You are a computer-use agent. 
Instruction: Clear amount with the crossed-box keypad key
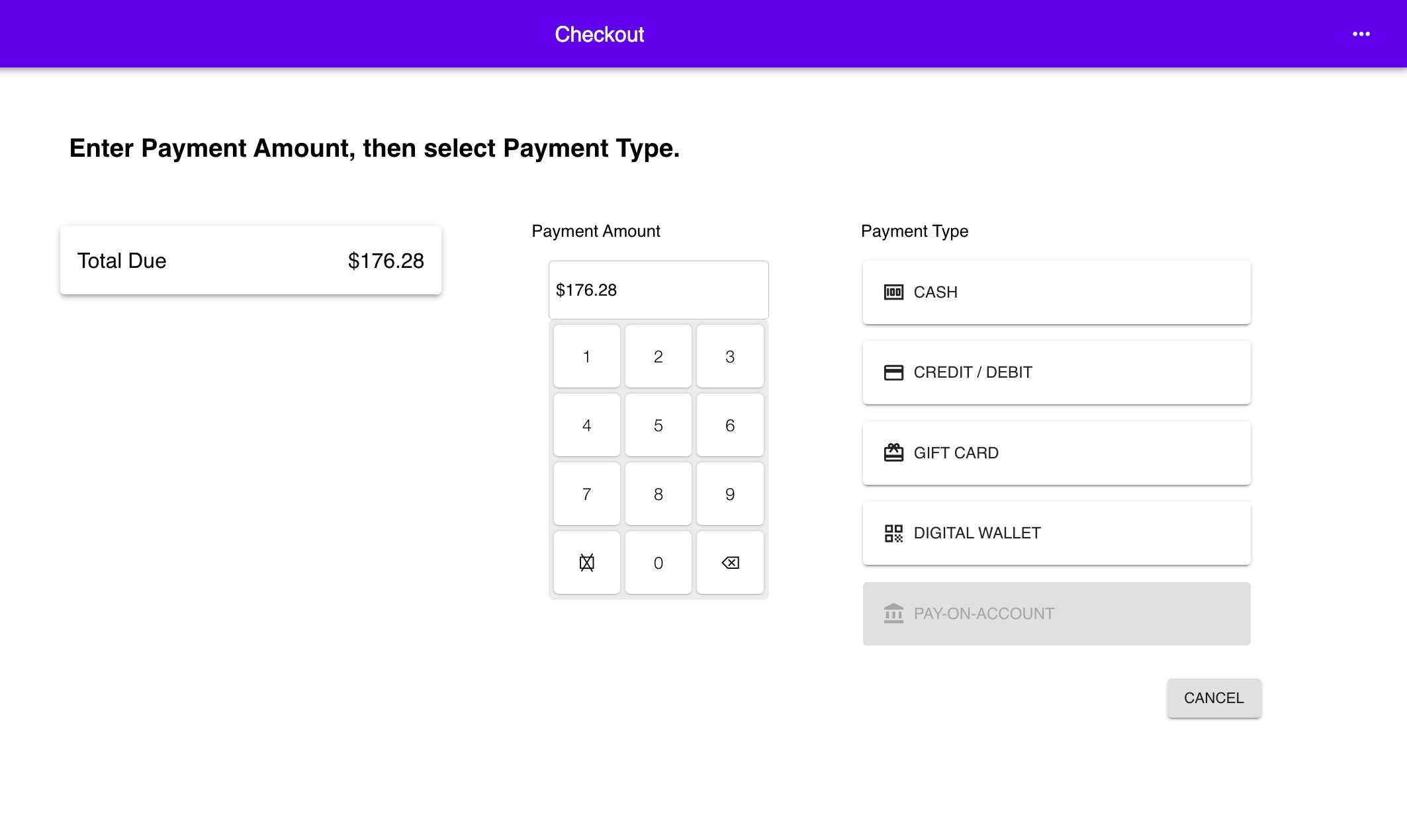pos(586,563)
